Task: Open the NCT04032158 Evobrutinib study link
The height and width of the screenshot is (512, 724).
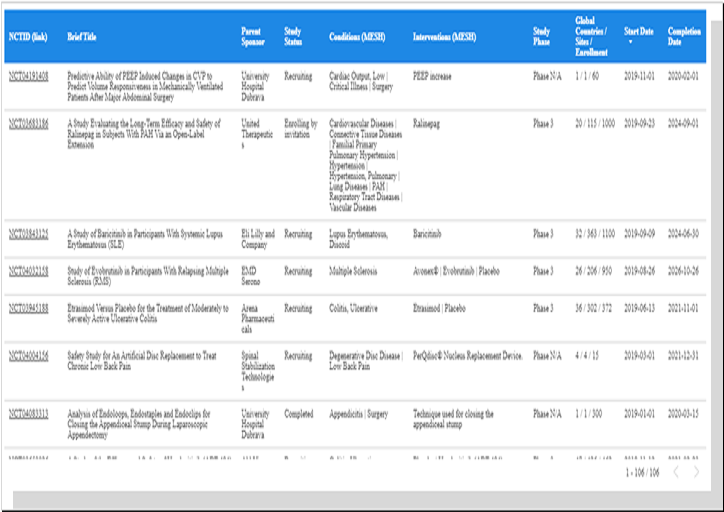Action: tap(28, 270)
